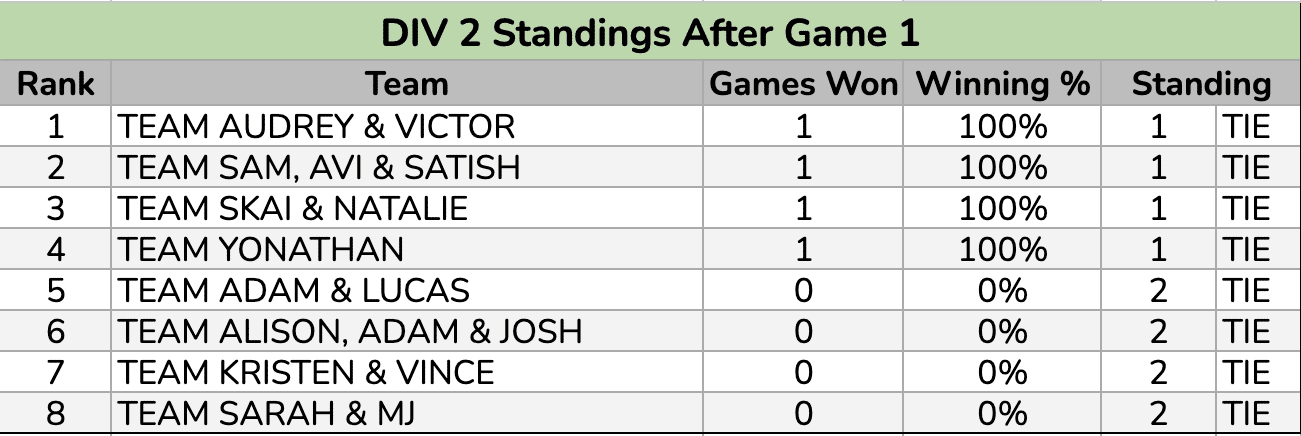Select the Team column header
This screenshot has width=1301, height=436.
click(x=406, y=84)
